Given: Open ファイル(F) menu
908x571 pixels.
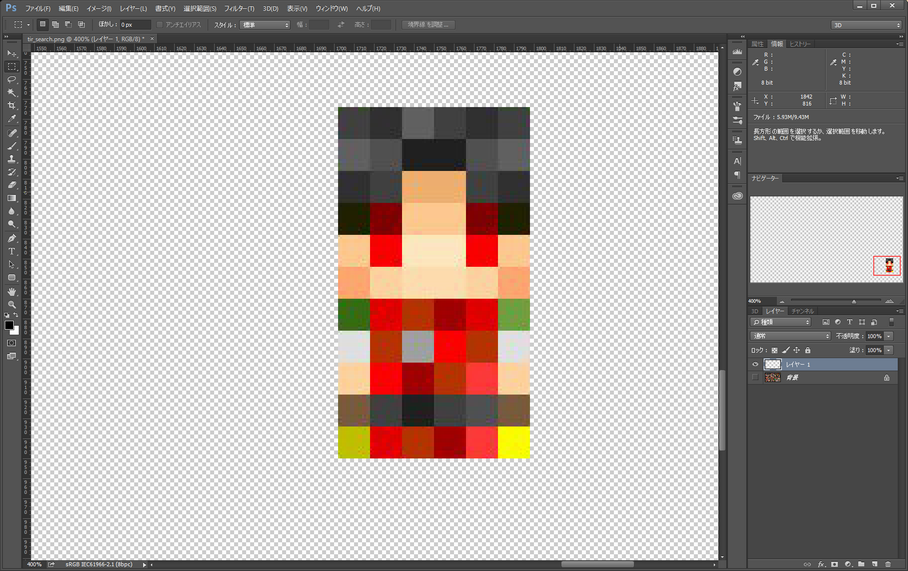Looking at the screenshot, I should pyautogui.click(x=37, y=9).
